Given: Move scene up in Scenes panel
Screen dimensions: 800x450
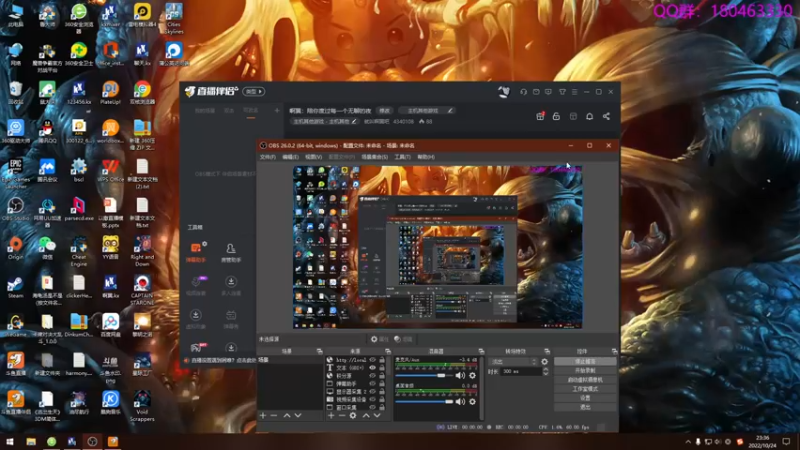Looking at the screenshot, I should pos(287,416).
